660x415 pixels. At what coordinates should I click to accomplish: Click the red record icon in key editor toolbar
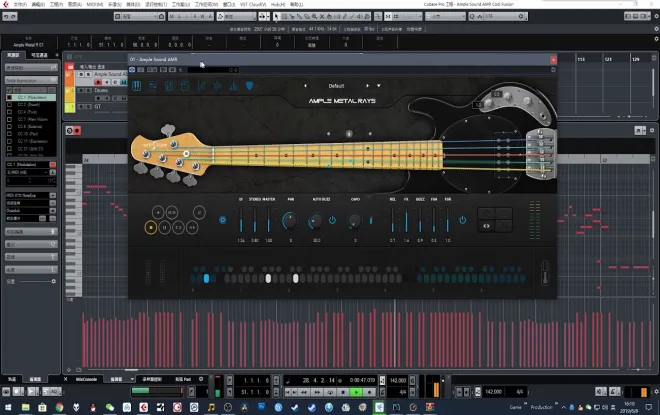coord(77,131)
